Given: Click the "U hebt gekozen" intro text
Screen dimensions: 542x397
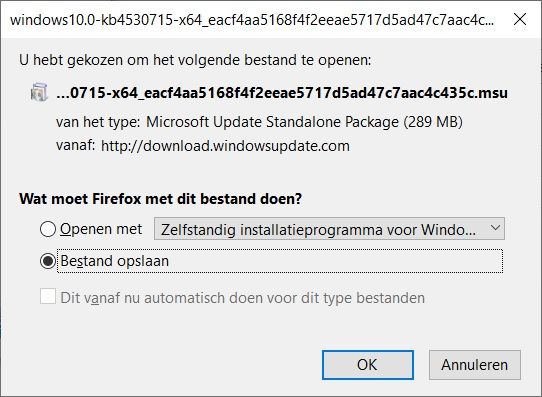Looking at the screenshot, I should (195, 60).
